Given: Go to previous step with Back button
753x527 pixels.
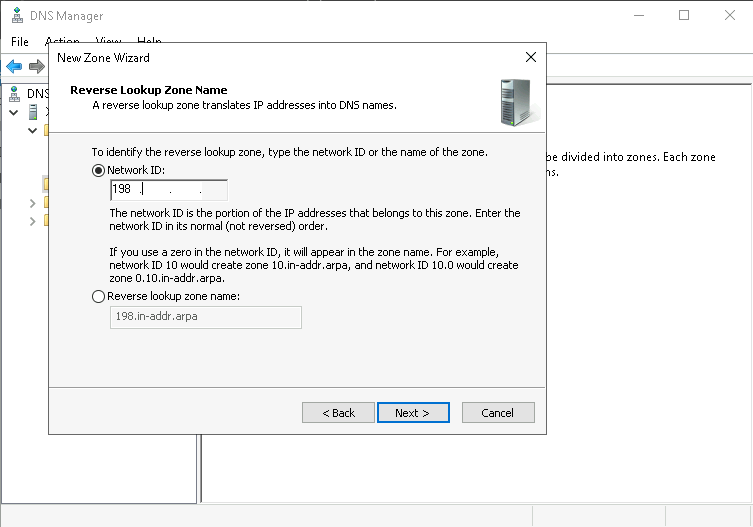Looking at the screenshot, I should [x=337, y=413].
